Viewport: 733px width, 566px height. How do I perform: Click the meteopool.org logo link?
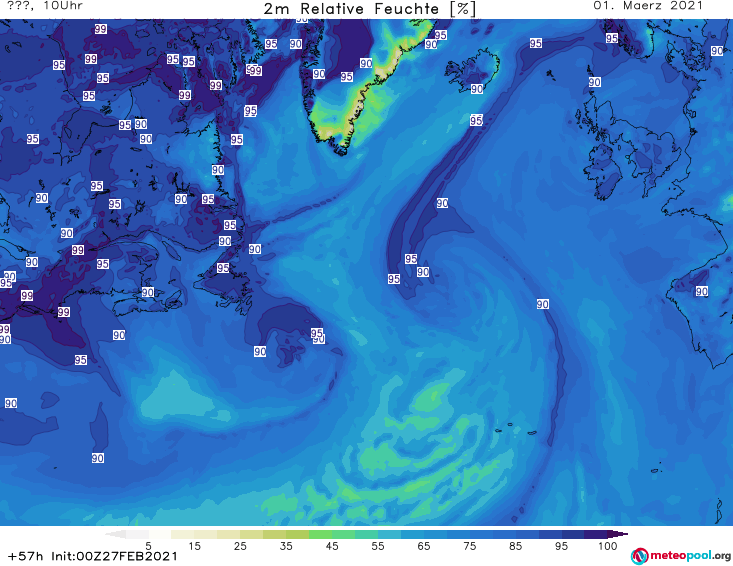coord(681,556)
